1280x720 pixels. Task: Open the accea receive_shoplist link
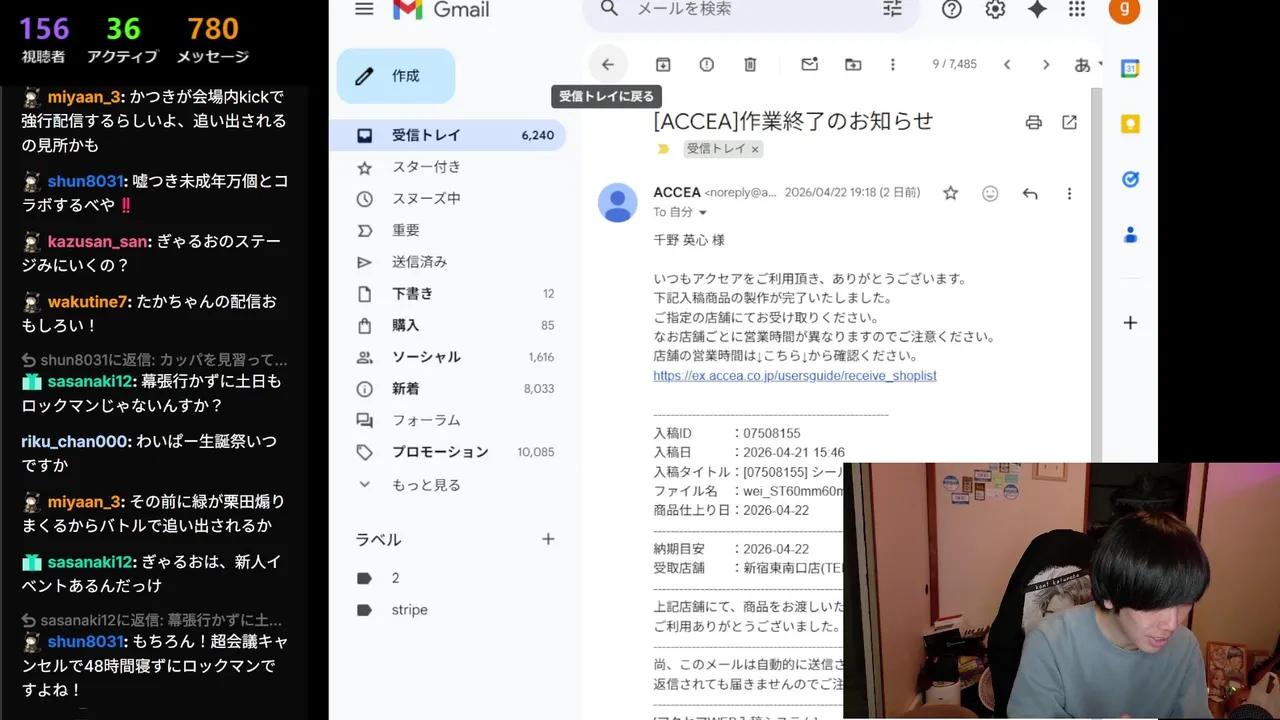click(x=795, y=376)
